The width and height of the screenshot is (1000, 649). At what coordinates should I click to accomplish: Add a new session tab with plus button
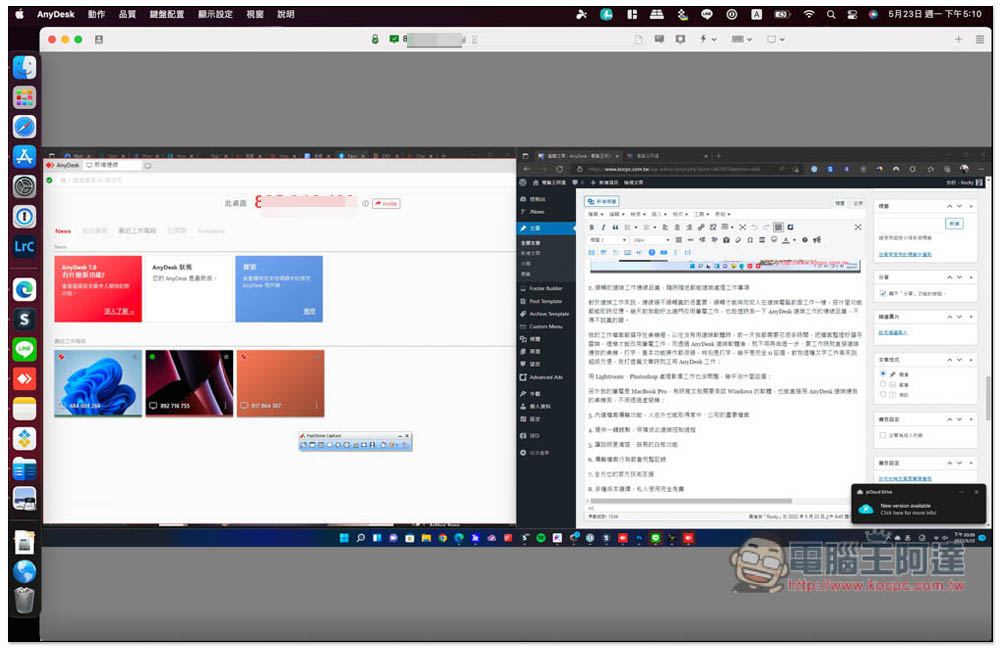coord(958,40)
